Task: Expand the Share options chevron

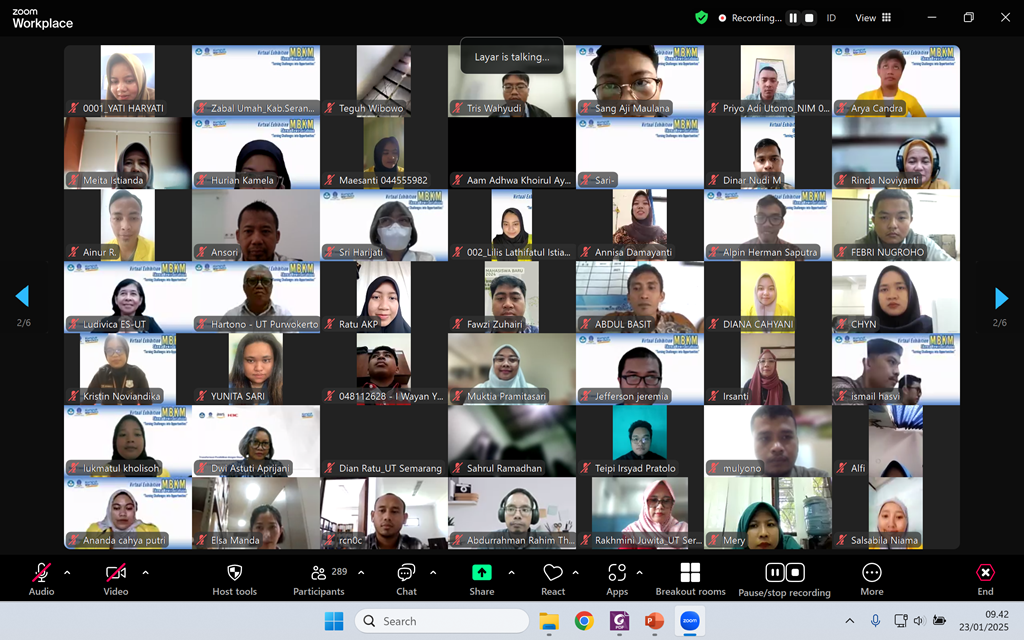Action: [511, 573]
